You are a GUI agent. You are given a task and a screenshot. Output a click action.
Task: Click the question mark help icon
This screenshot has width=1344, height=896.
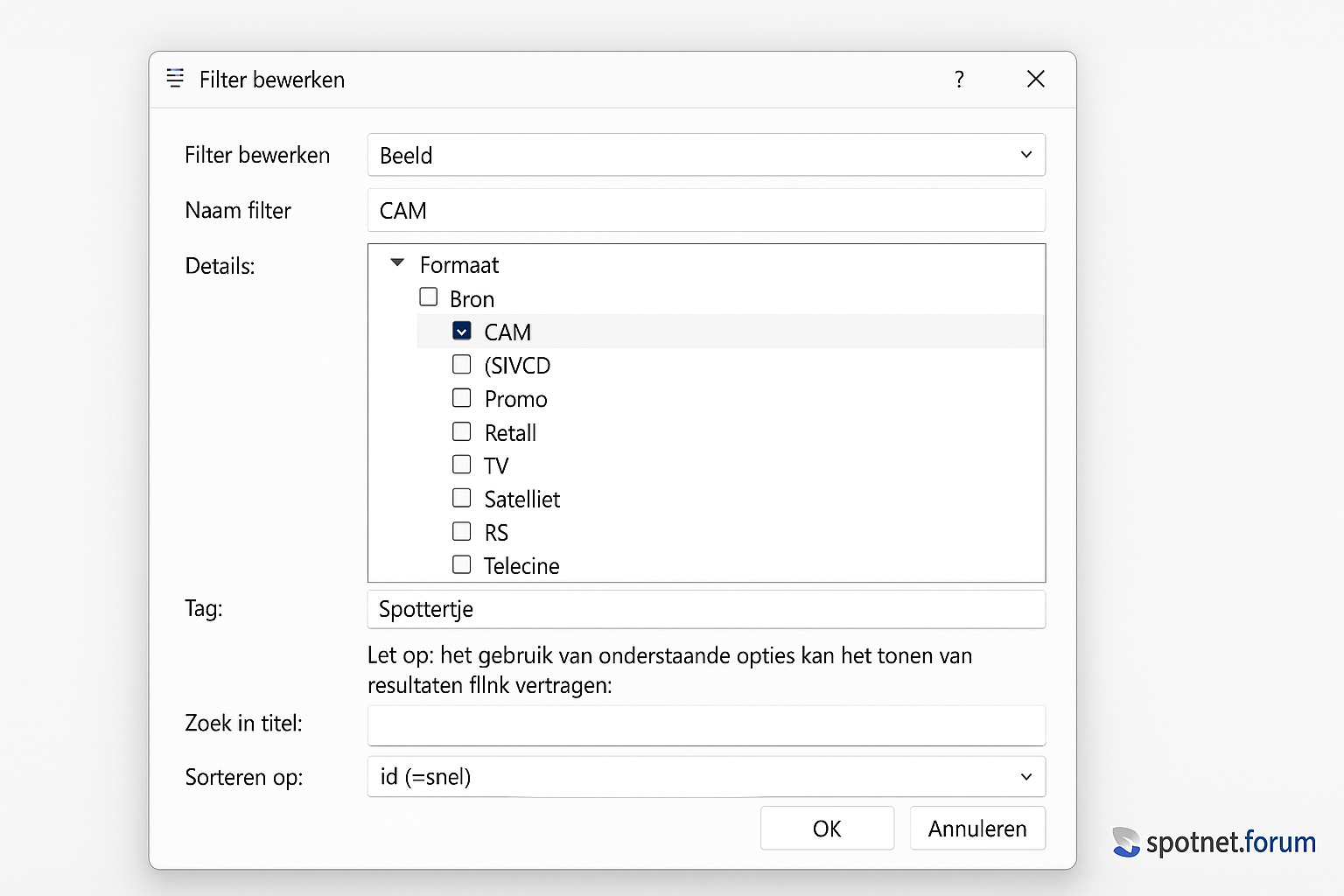[959, 80]
